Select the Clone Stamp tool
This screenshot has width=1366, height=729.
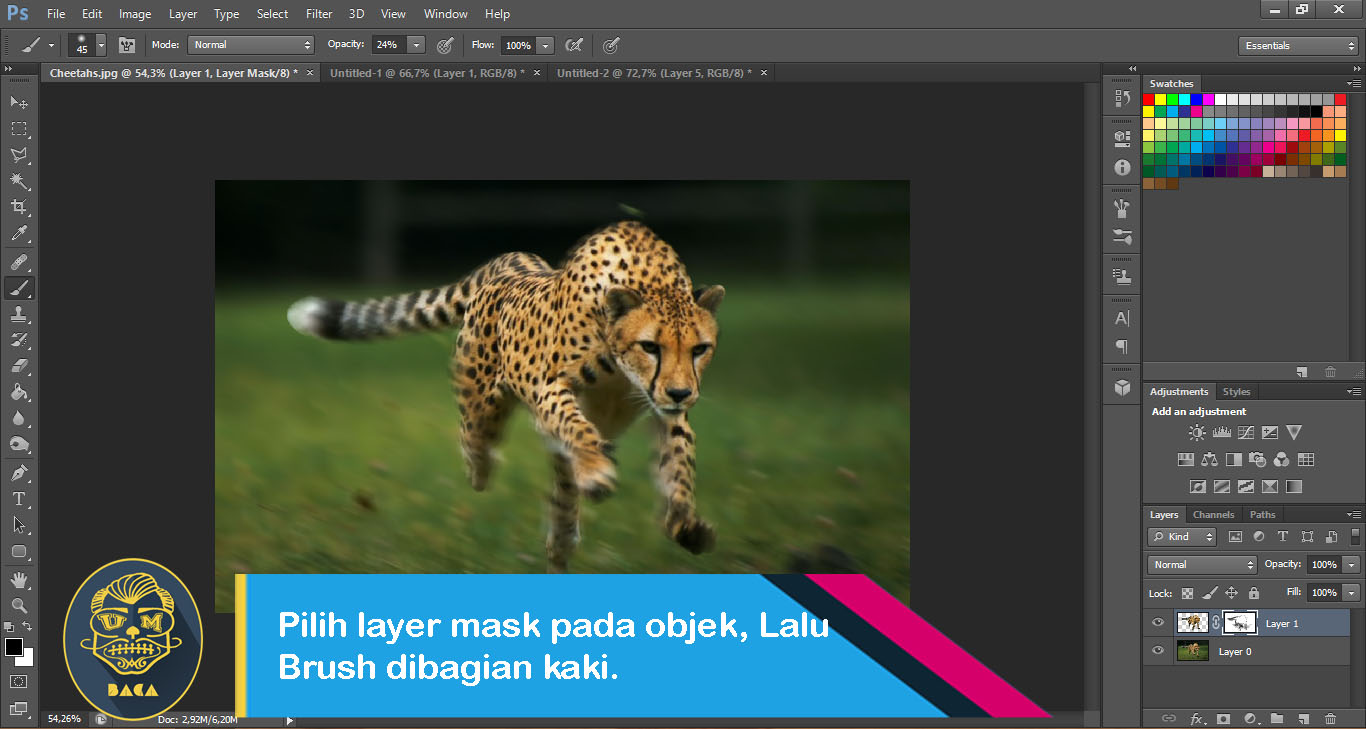pos(20,314)
